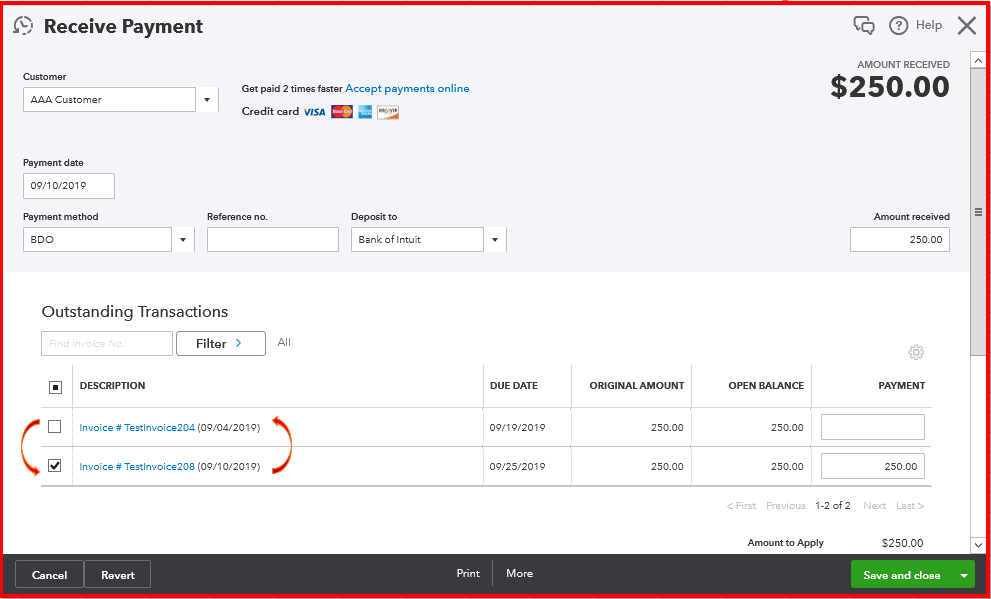The image size is (991, 599).
Task: Go to First page link
Action: (x=741, y=506)
